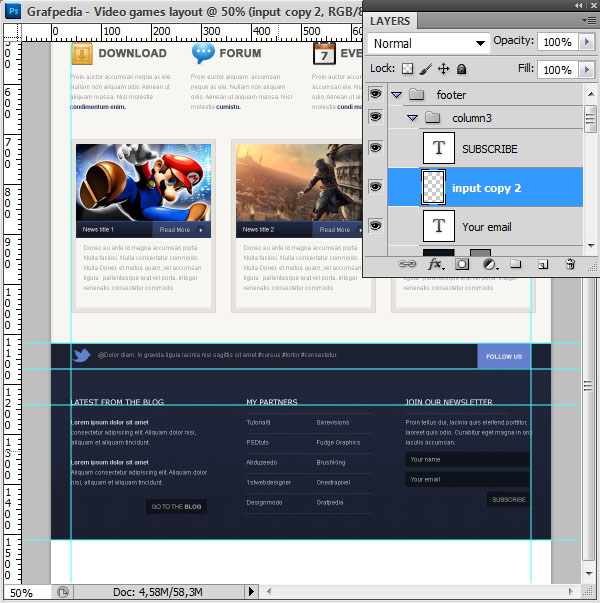Click the Fudge Graphics partner link
Image resolution: width=600 pixels, height=603 pixels.
pos(338,442)
